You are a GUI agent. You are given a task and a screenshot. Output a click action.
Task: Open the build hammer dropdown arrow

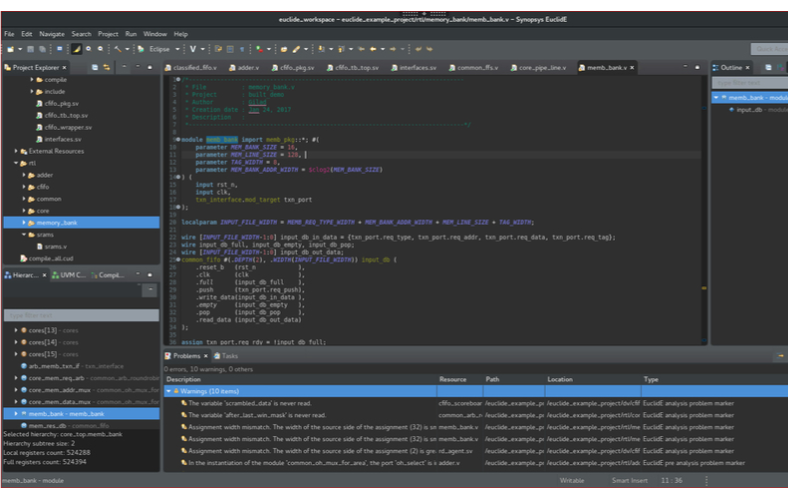point(127,49)
